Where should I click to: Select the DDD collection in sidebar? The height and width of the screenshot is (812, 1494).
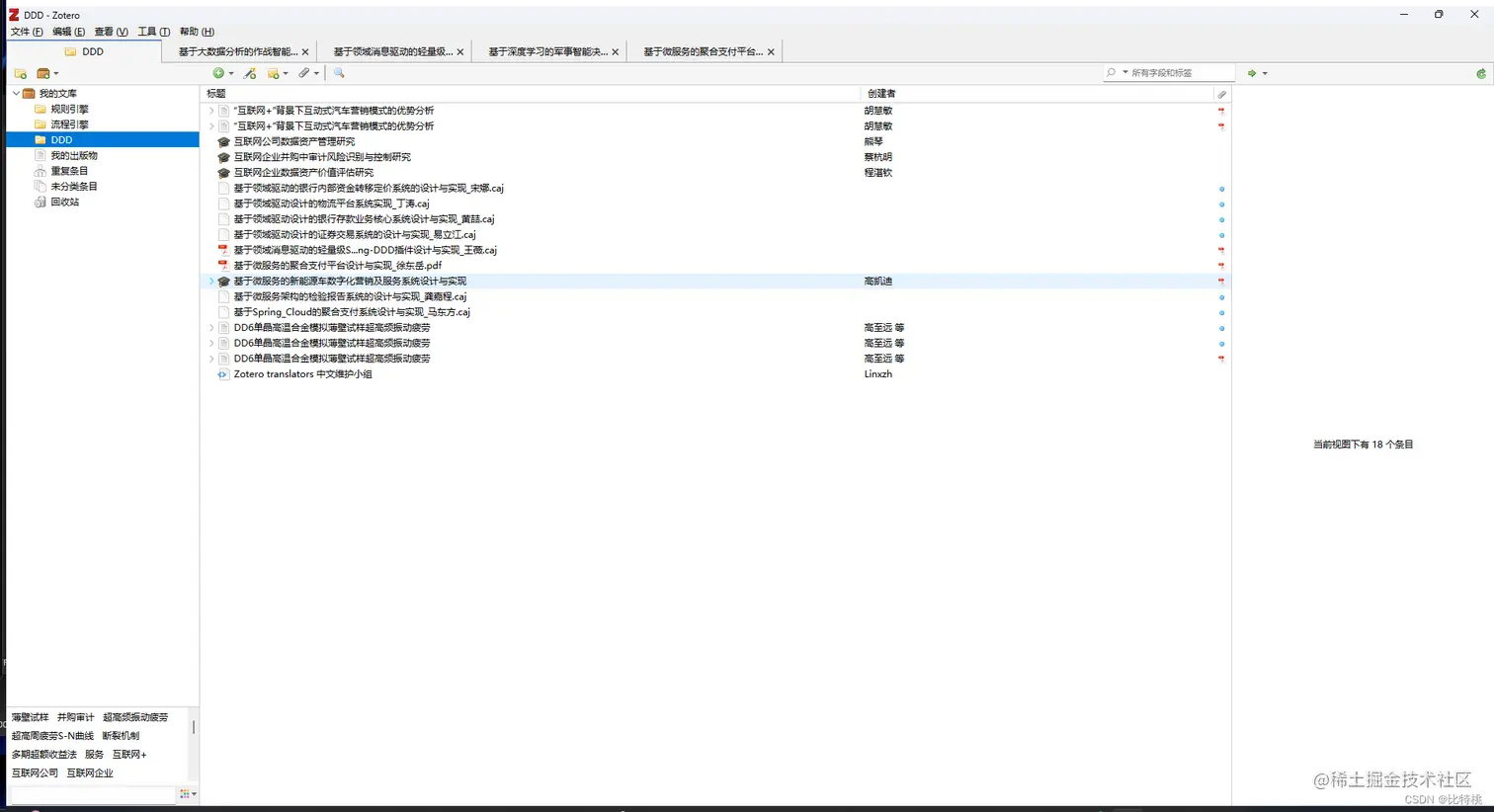click(x=103, y=140)
